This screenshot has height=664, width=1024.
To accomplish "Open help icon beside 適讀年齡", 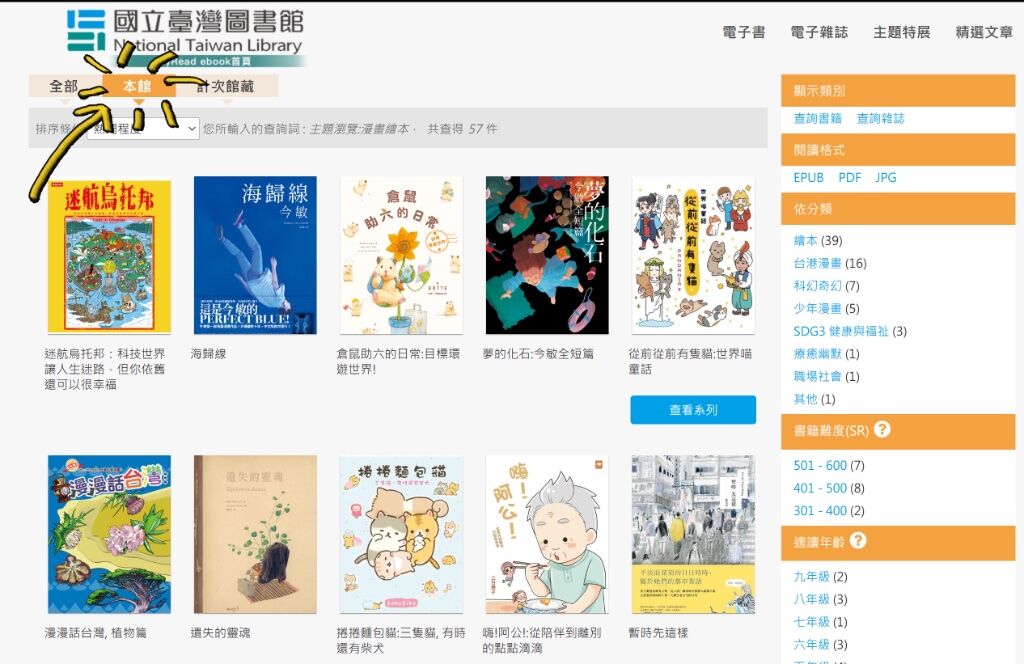I will [x=857, y=540].
